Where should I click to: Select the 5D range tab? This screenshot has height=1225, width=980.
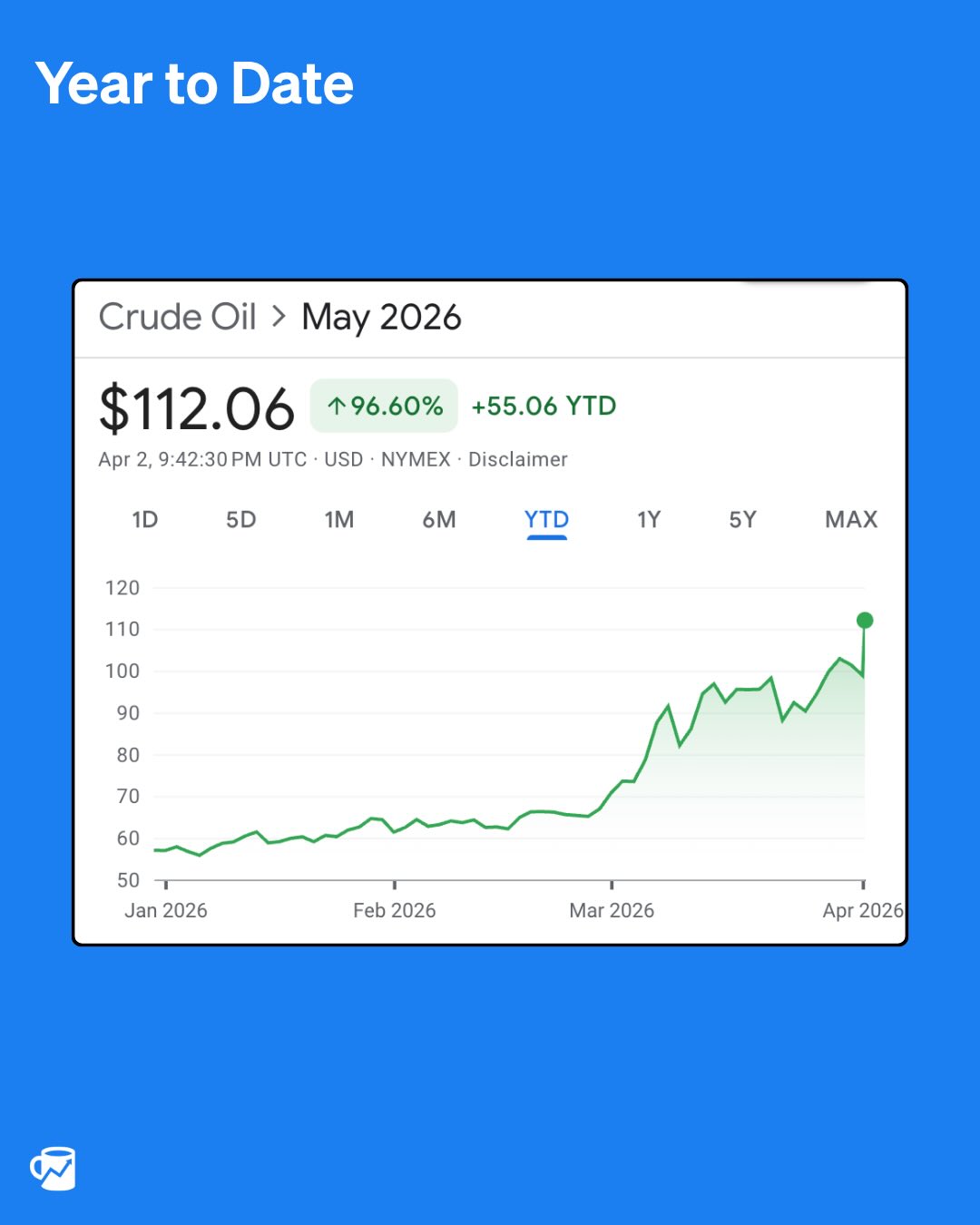[x=241, y=520]
